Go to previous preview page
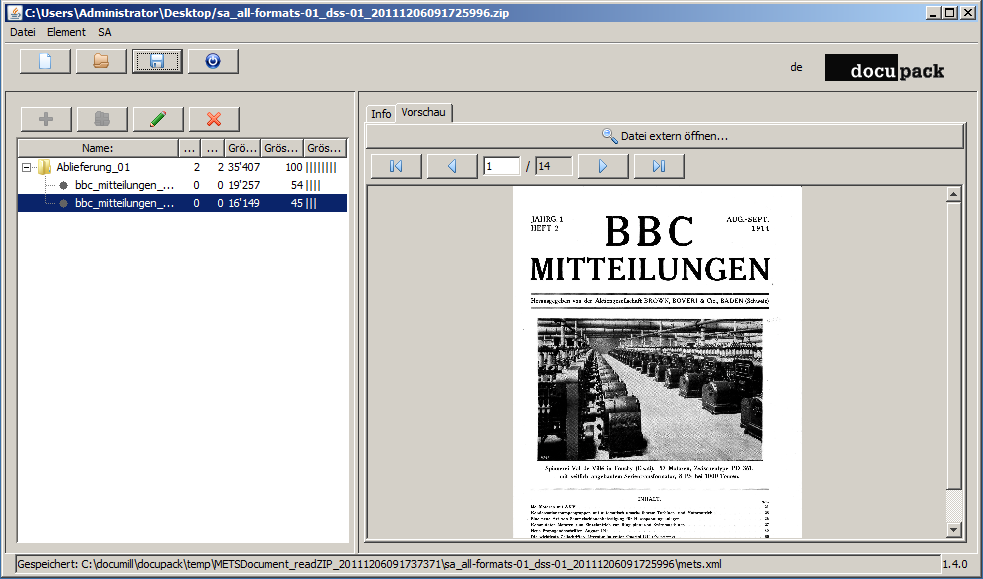Viewport: 983px width, 579px height. point(452,166)
